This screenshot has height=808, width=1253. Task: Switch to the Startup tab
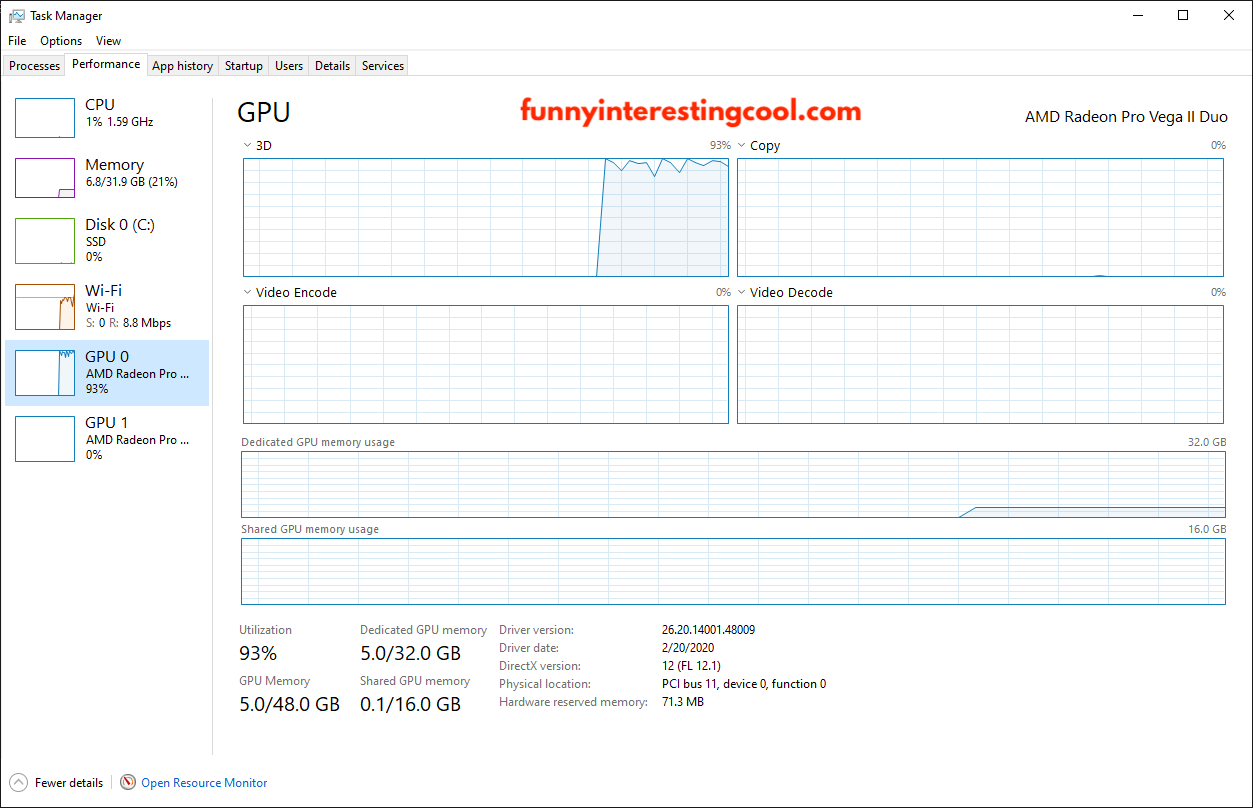click(x=243, y=66)
